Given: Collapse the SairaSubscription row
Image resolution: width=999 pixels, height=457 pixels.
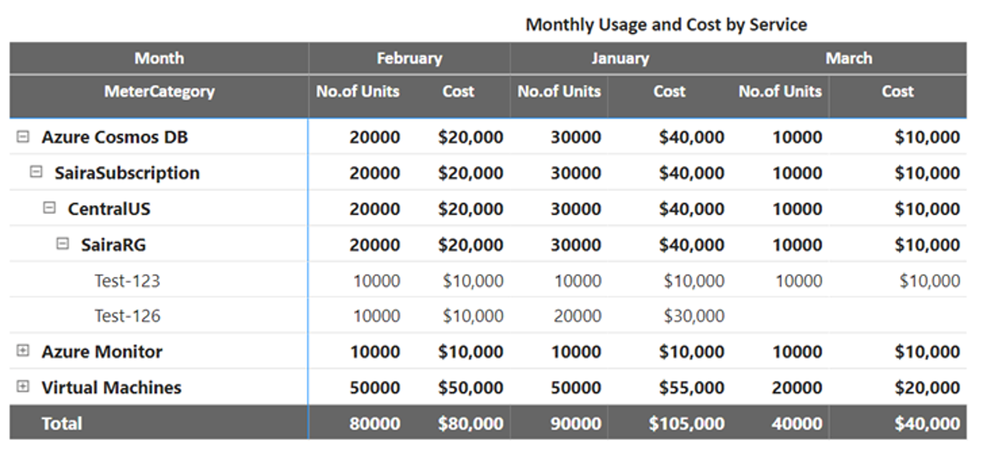Looking at the screenshot, I should (x=36, y=173).
